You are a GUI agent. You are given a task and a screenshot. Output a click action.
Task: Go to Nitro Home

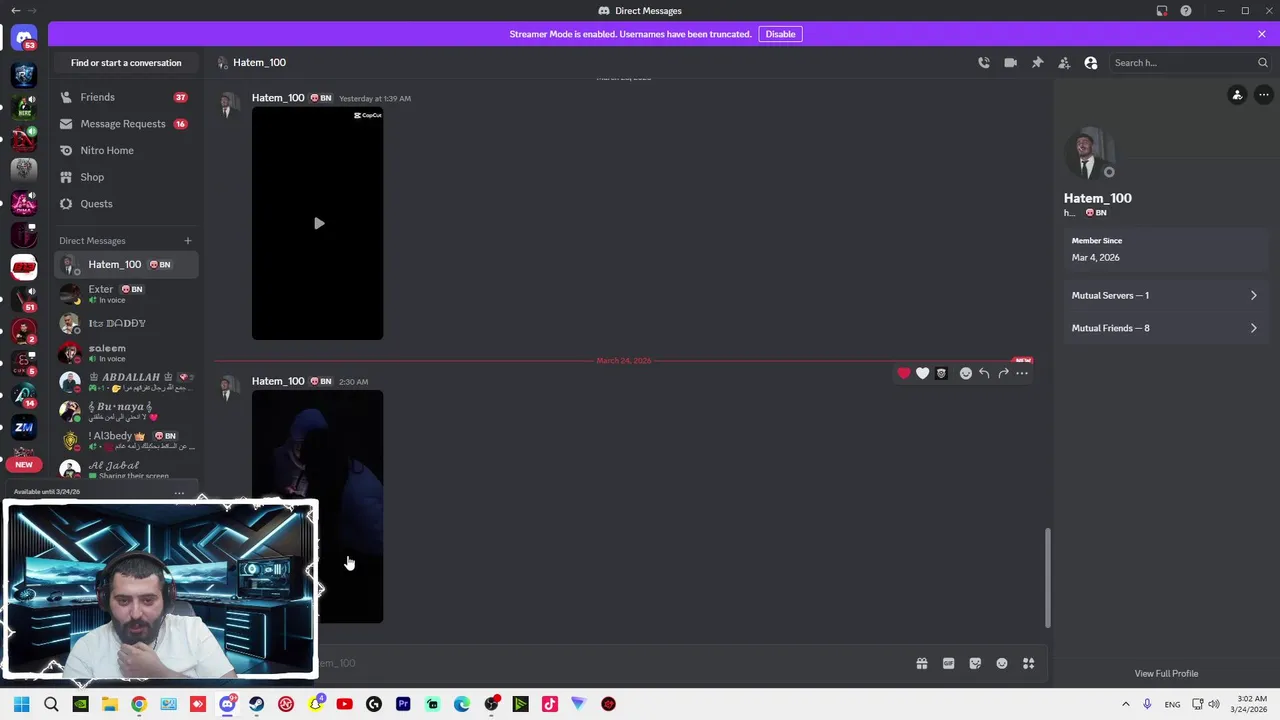[125, 150]
